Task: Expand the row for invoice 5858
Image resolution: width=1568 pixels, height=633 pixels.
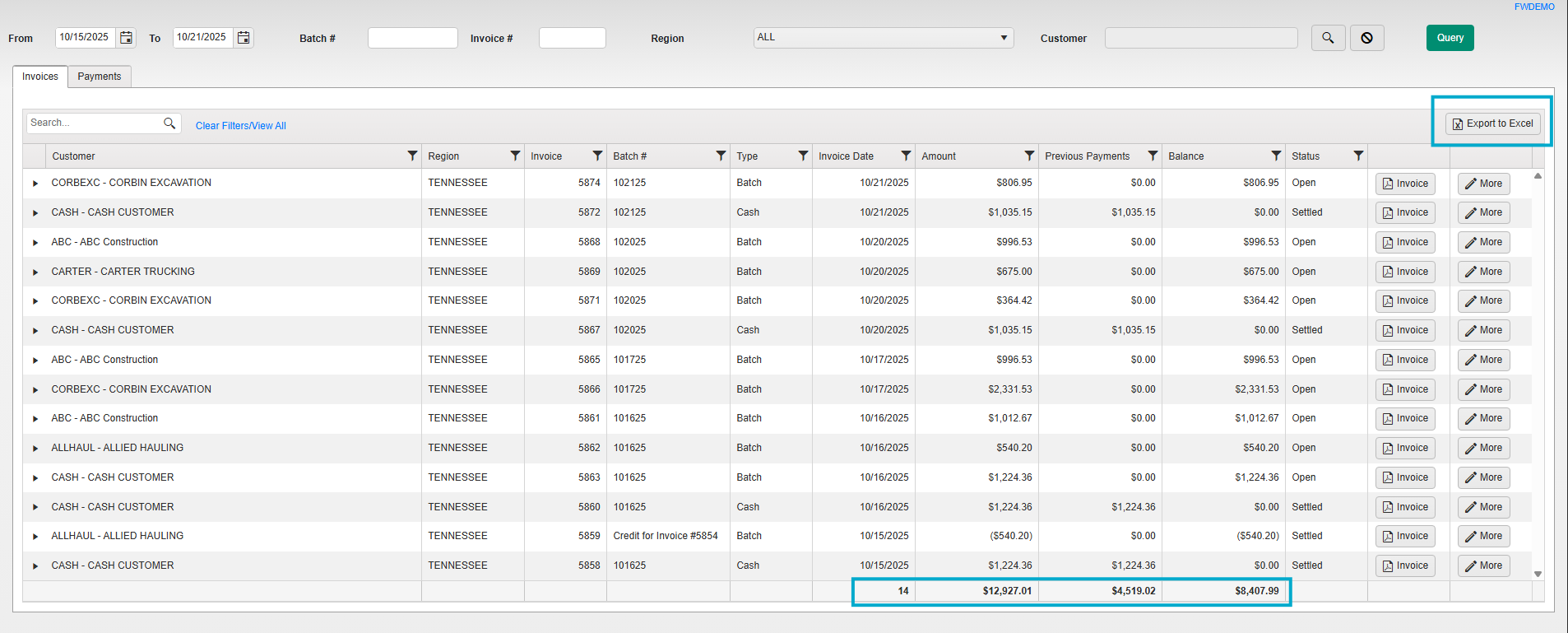Action: tap(35, 566)
